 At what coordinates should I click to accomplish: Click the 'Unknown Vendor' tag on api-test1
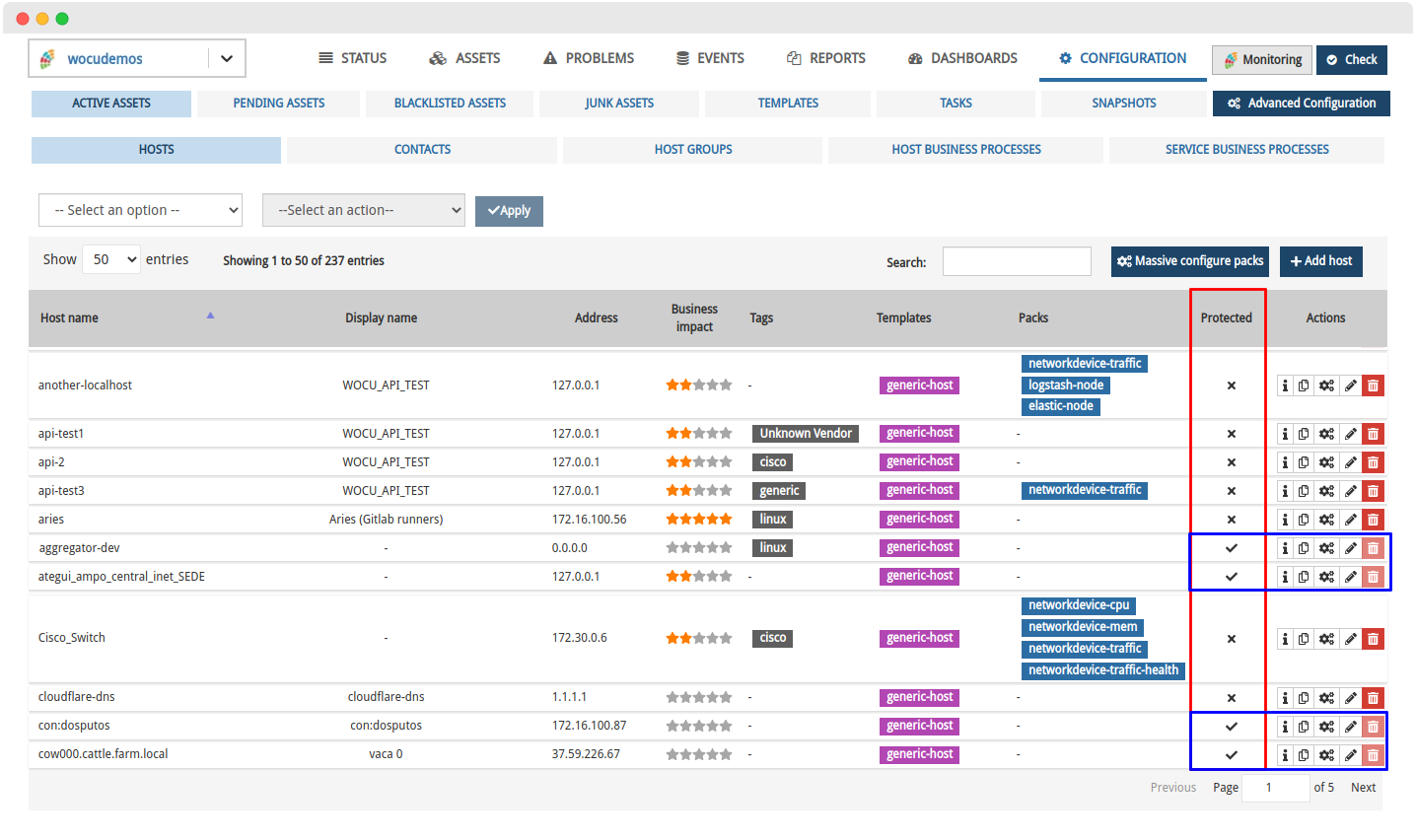[806, 434]
